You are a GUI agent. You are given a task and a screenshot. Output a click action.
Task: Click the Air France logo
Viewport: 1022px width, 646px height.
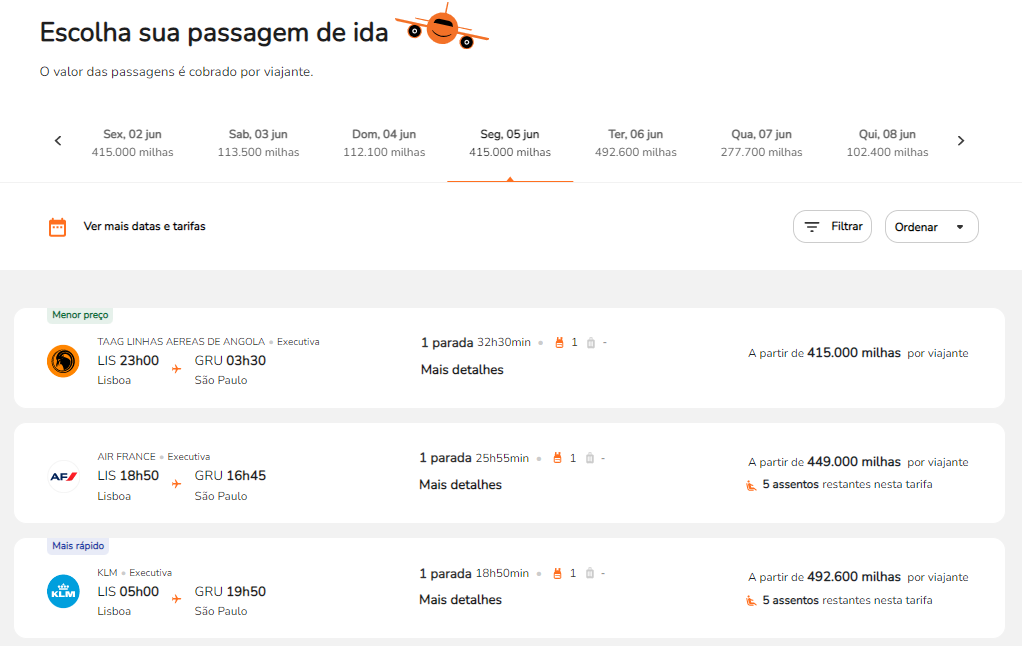point(63,477)
